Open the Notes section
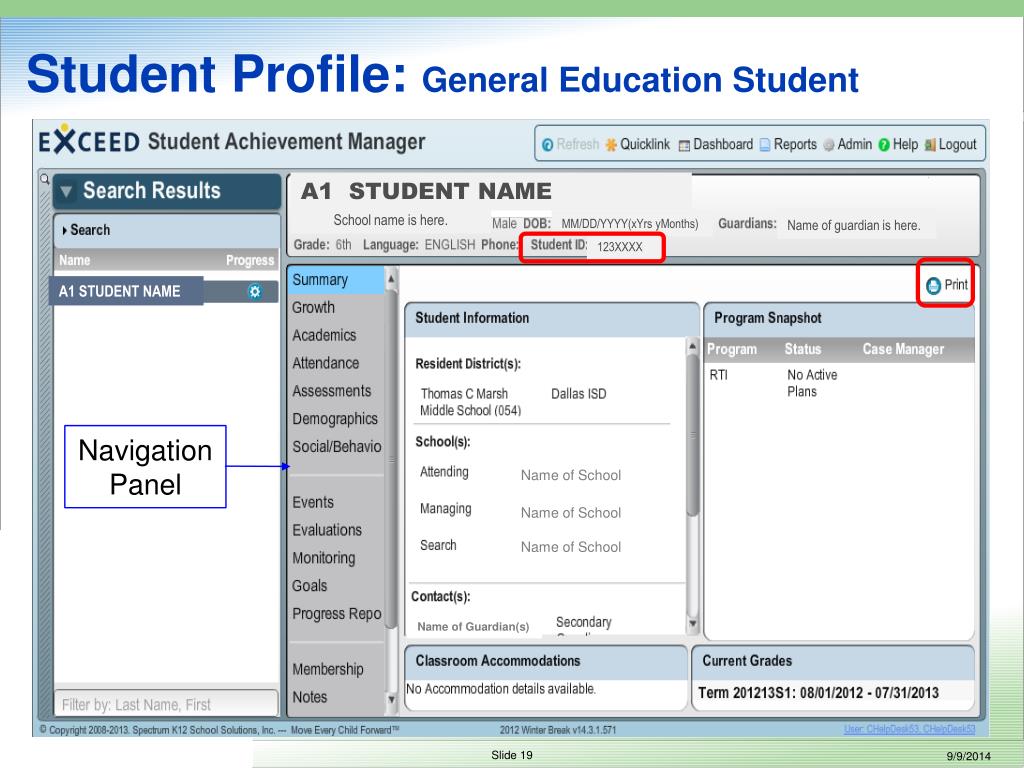This screenshot has width=1024, height=768. (x=310, y=697)
